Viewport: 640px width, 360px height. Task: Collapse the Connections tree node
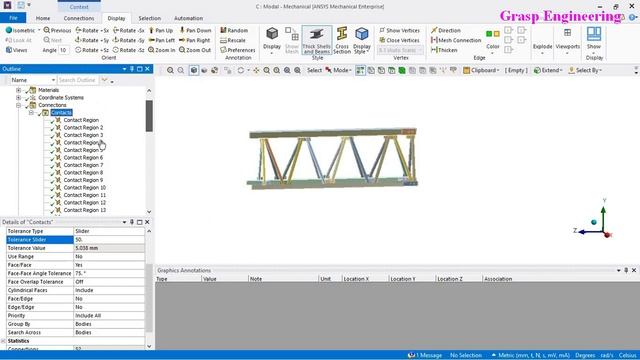coord(18,105)
